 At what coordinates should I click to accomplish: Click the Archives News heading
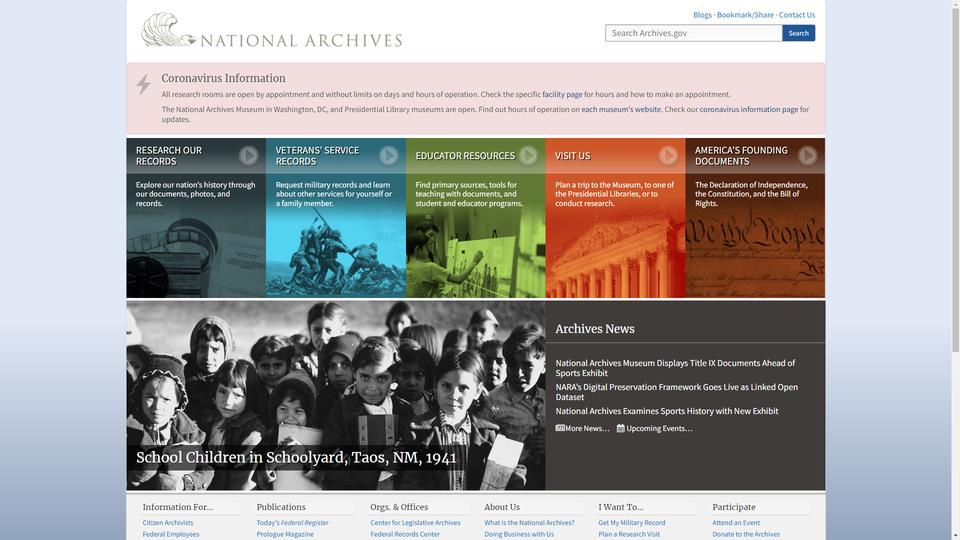click(x=594, y=329)
